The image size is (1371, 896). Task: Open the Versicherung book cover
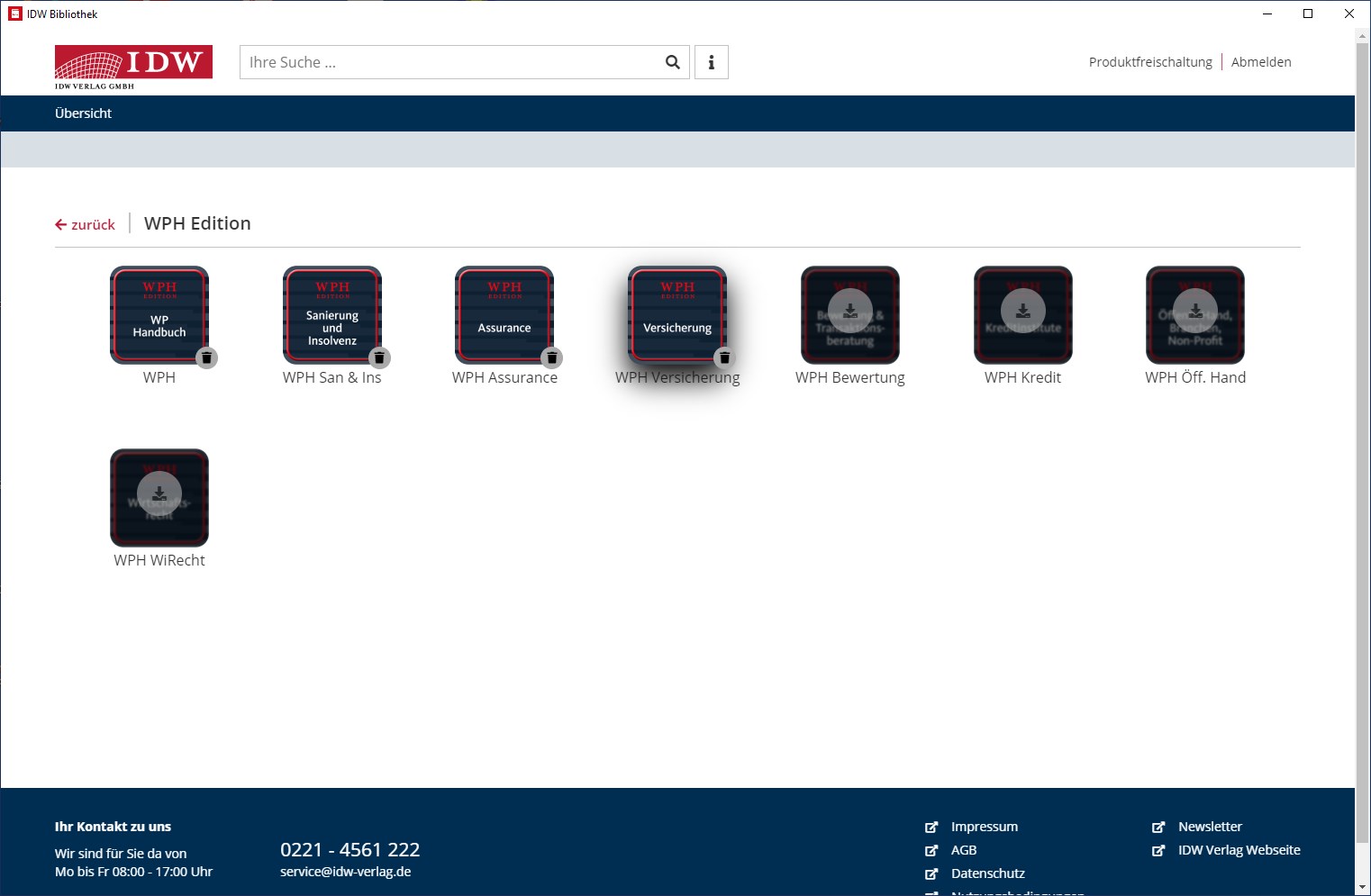677,315
